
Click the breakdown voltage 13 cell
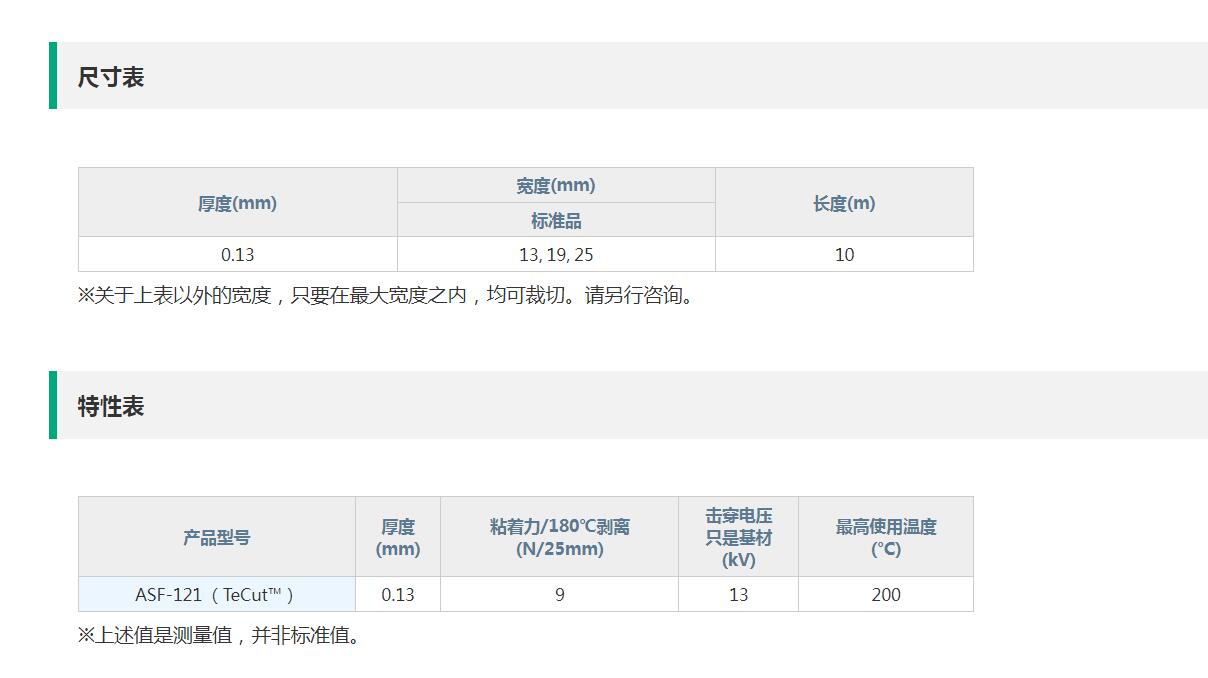[x=738, y=594]
